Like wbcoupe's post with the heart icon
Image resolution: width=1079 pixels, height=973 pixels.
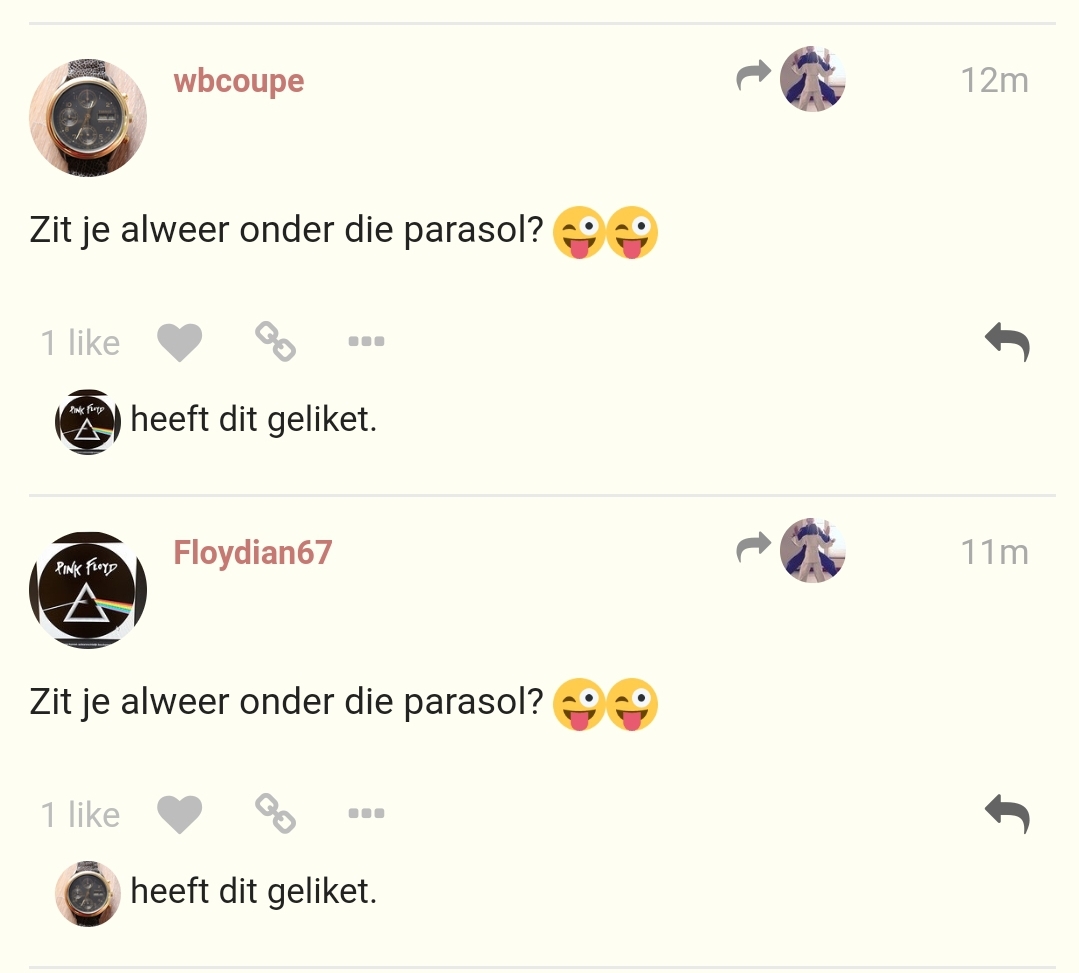(180, 342)
